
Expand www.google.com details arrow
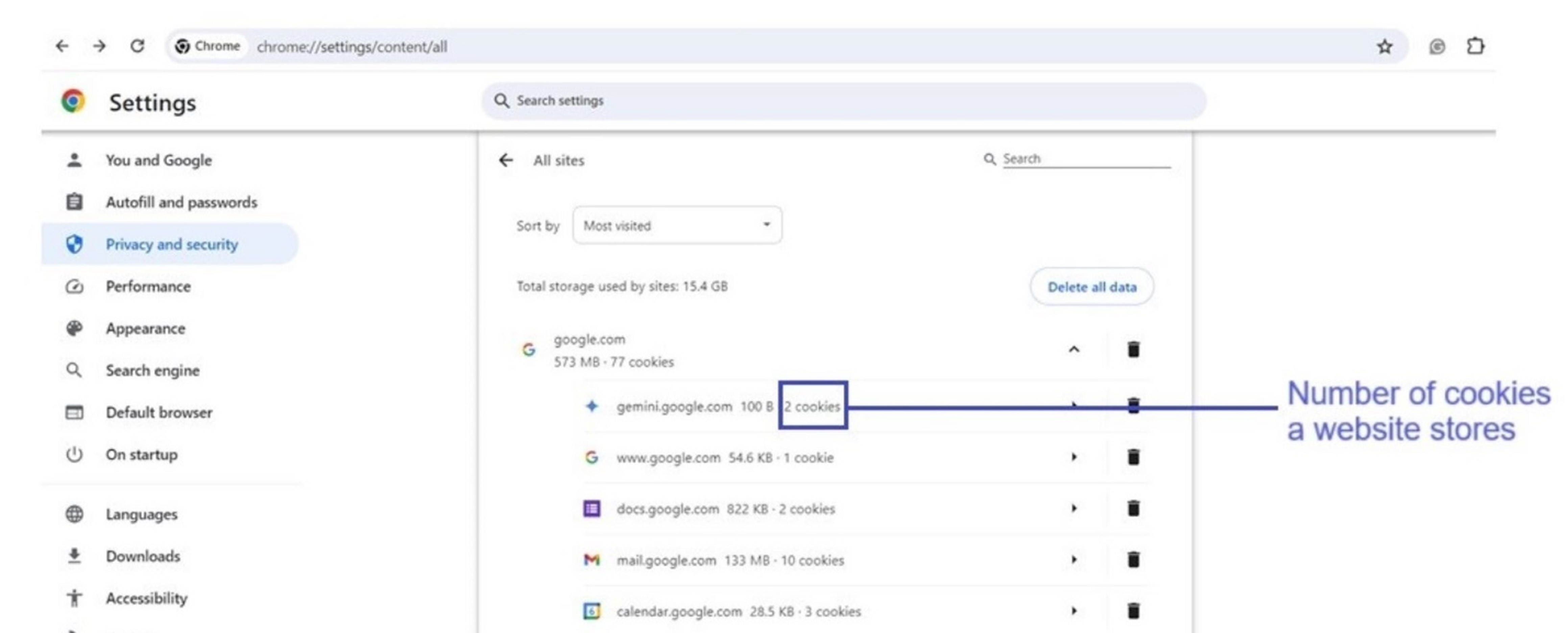pos(1074,457)
